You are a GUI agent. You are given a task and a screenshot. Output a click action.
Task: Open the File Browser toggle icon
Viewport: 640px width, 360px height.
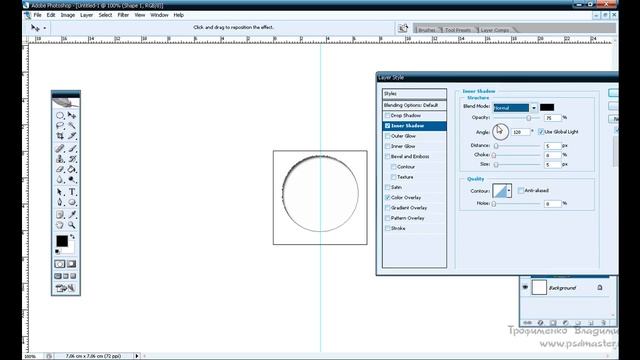403,28
